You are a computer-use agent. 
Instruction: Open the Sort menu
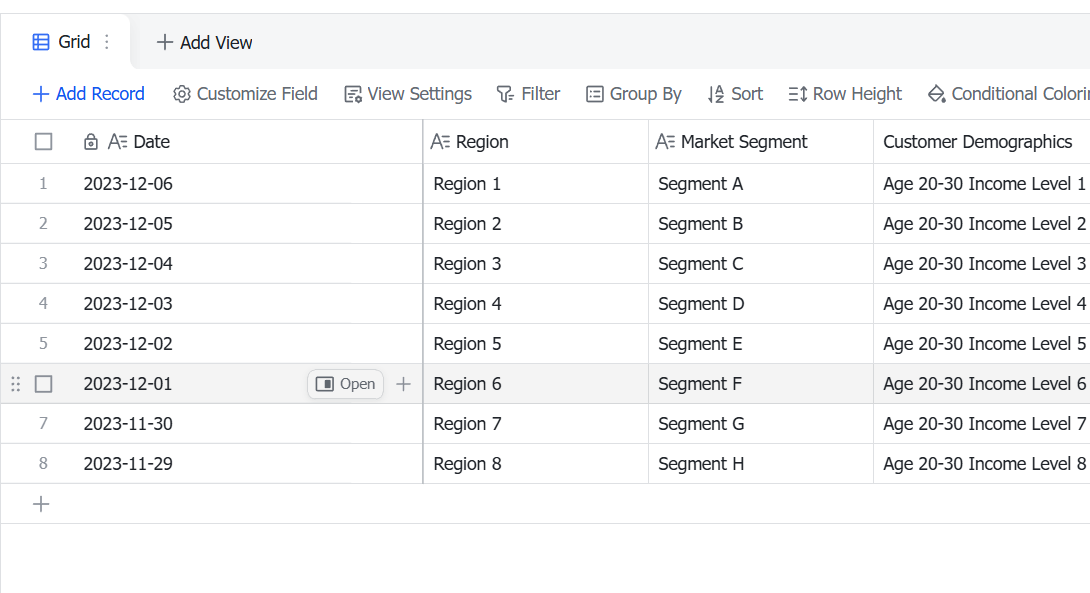tap(735, 94)
